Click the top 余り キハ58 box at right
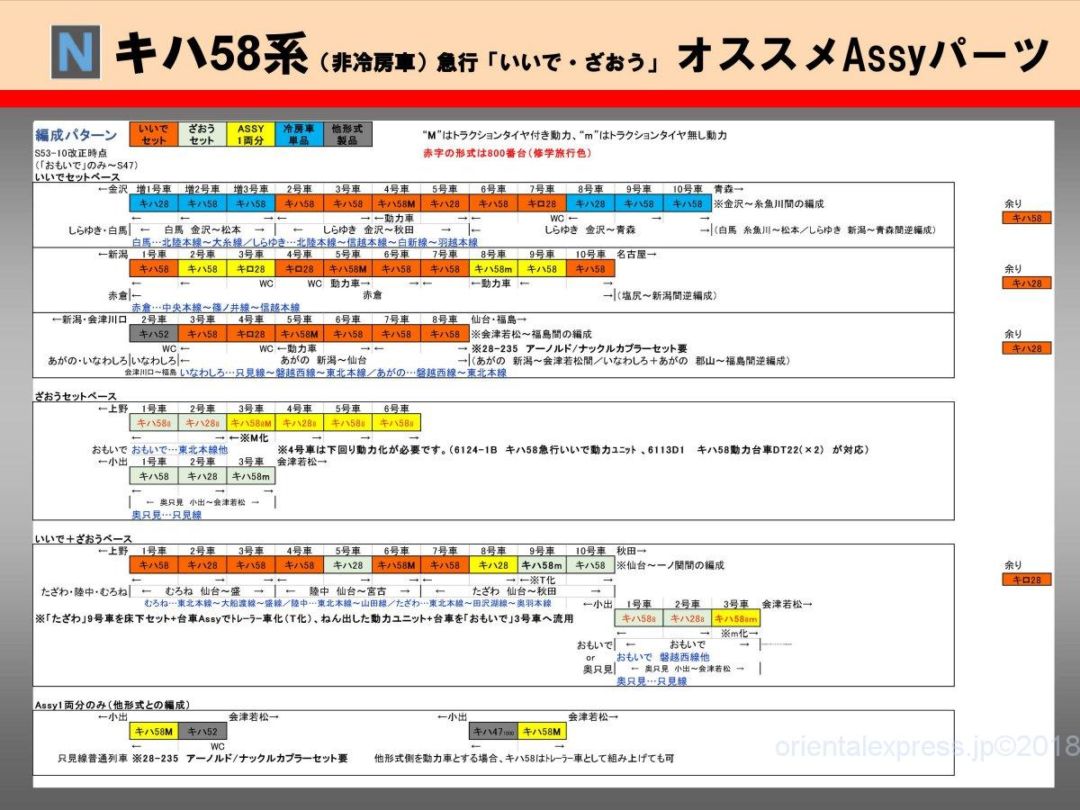Viewport: 1080px width, 810px height. [x=1027, y=218]
